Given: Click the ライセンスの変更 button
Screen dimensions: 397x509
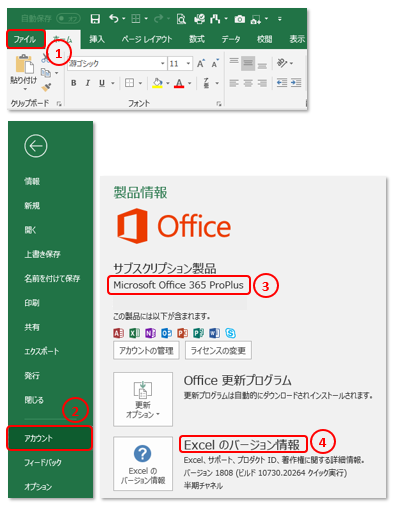Looking at the screenshot, I should (218, 350).
